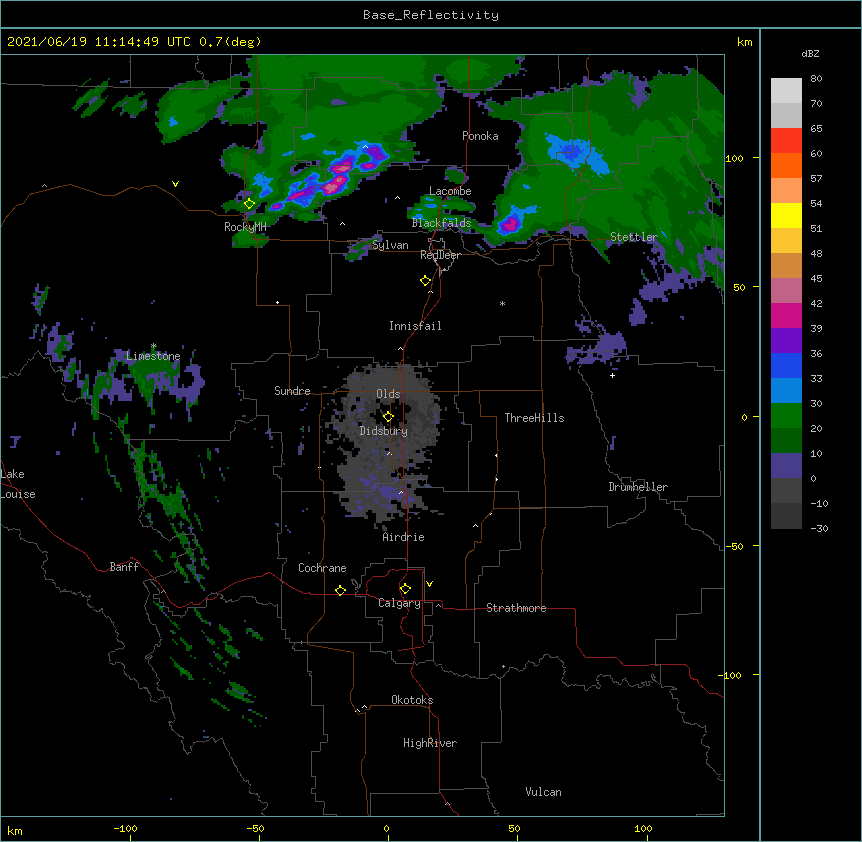This screenshot has height=842, width=862.
Task: Click the magenta 42 dBZ legend swatch
Action: 786,315
